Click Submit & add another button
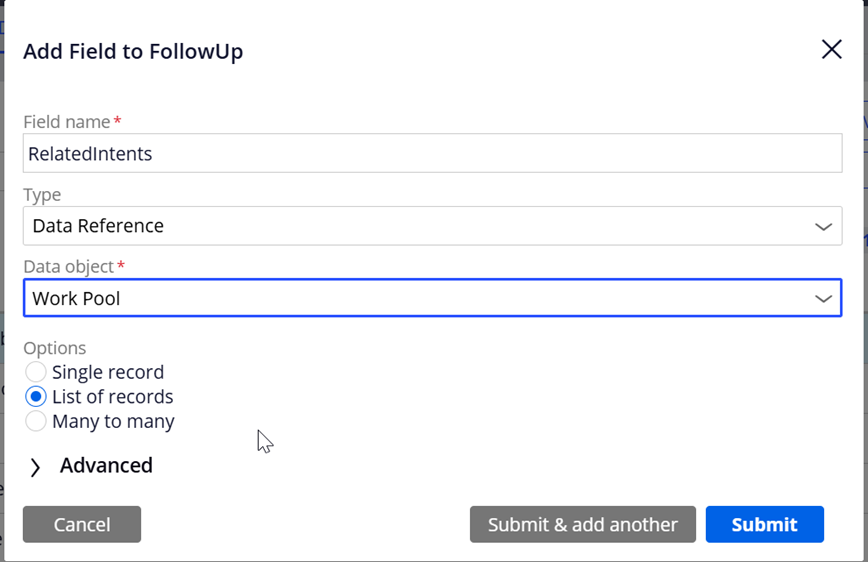 tap(582, 524)
